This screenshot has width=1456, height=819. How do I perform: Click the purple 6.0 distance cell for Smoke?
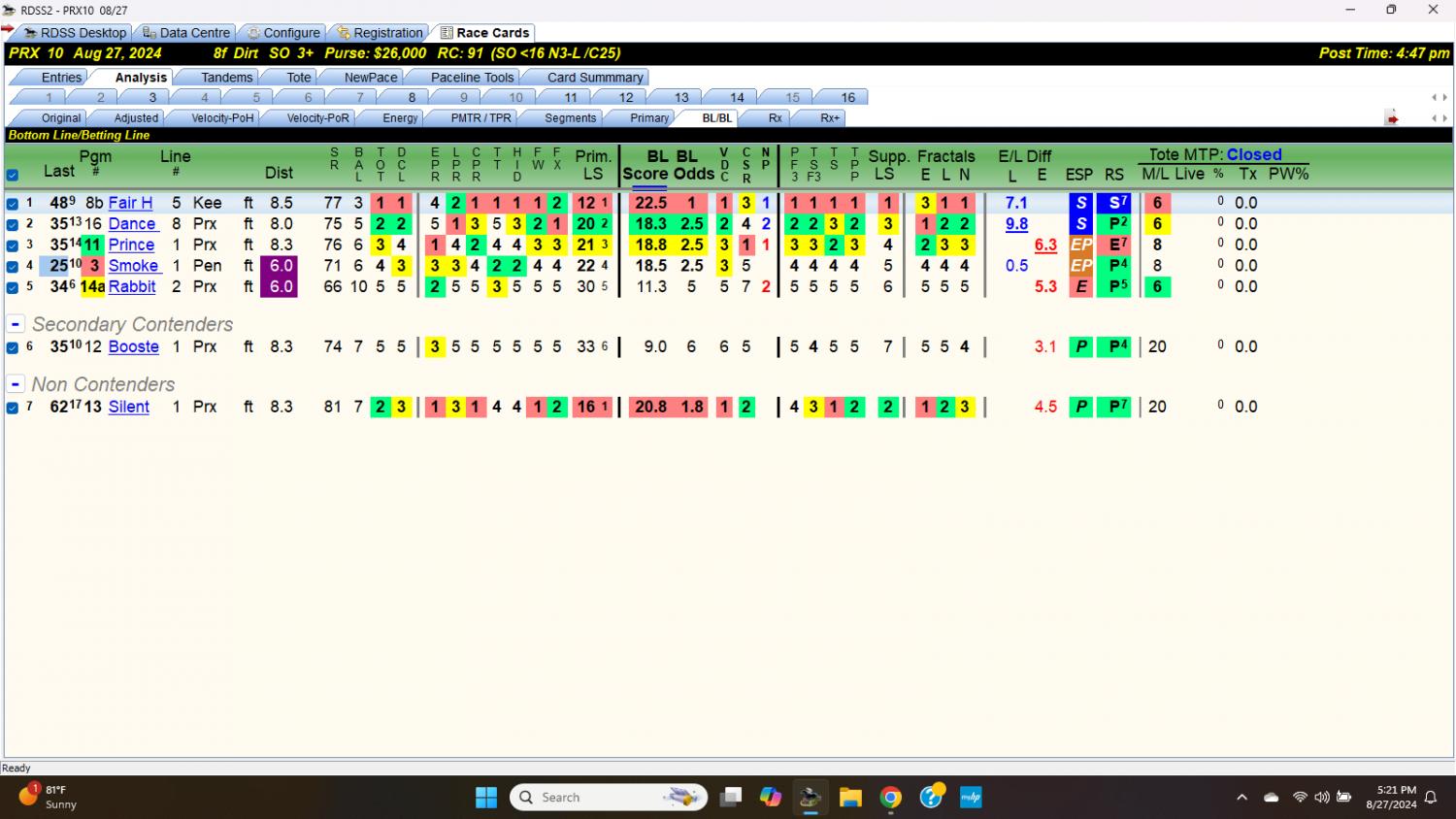coord(279,266)
